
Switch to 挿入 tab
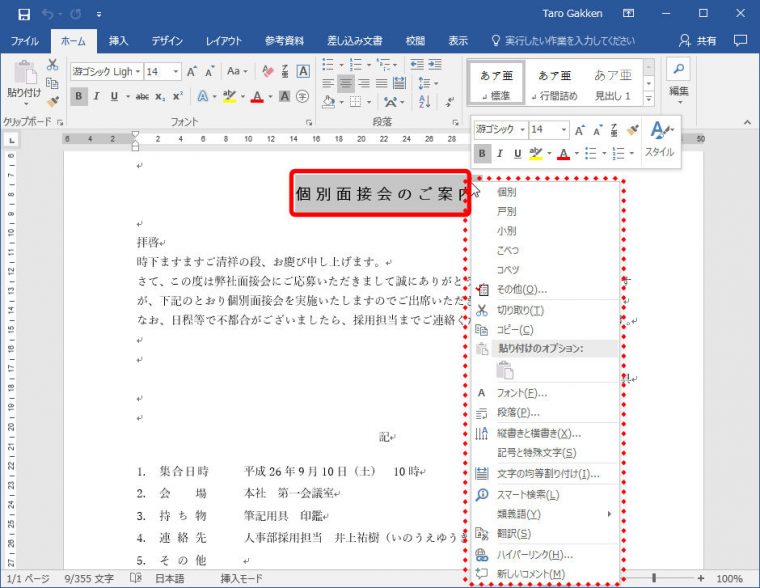(x=118, y=41)
